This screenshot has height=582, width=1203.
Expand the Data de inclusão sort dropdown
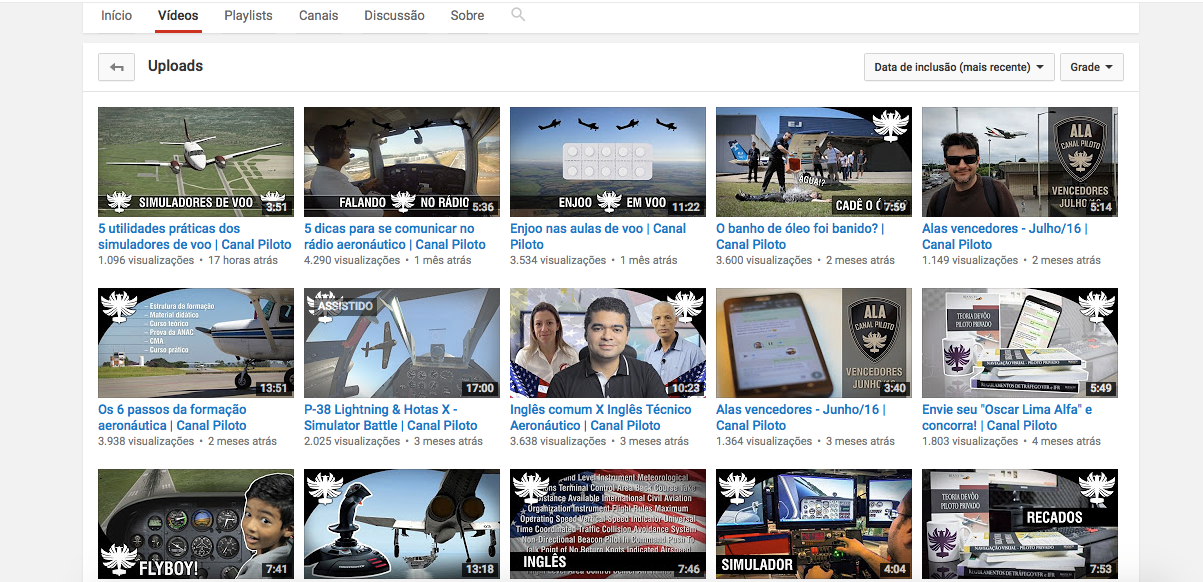coord(959,67)
